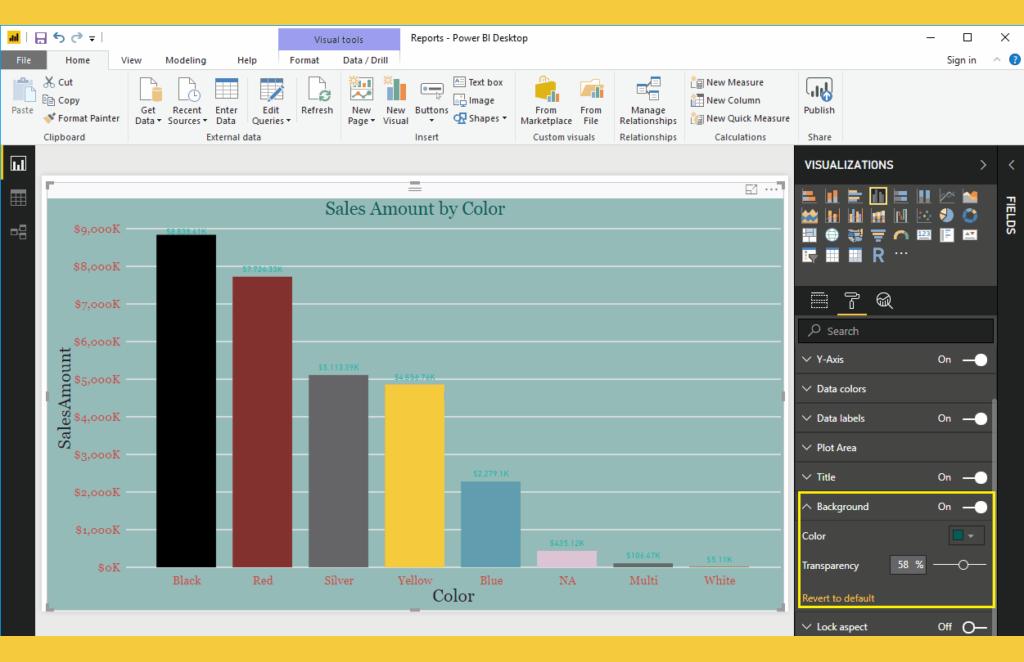This screenshot has width=1024, height=662.
Task: Turn off the Background toggle
Action: click(x=975, y=507)
